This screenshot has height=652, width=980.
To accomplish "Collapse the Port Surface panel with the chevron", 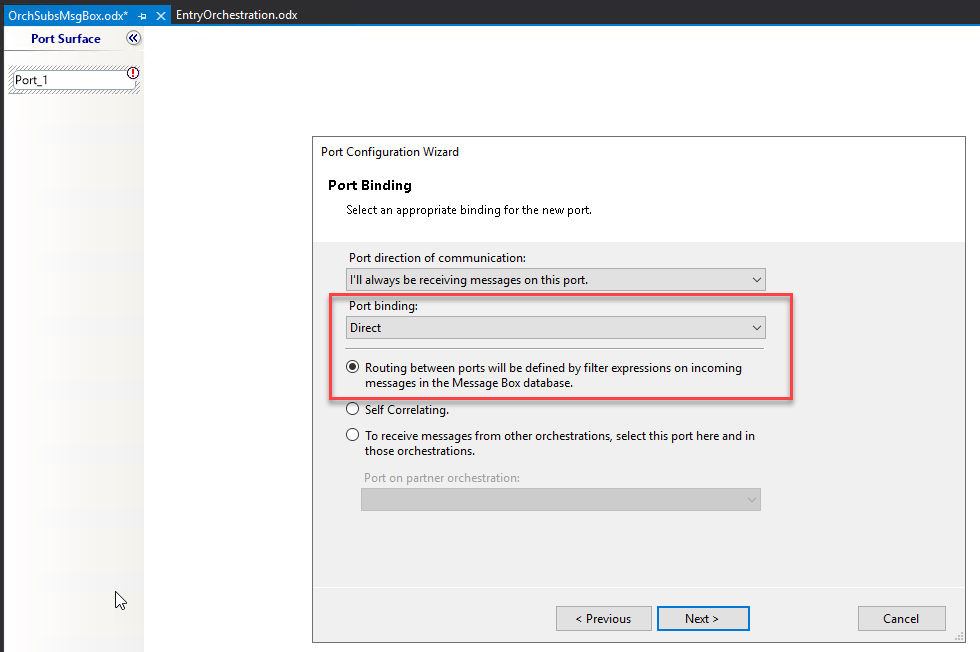I will 133,38.
